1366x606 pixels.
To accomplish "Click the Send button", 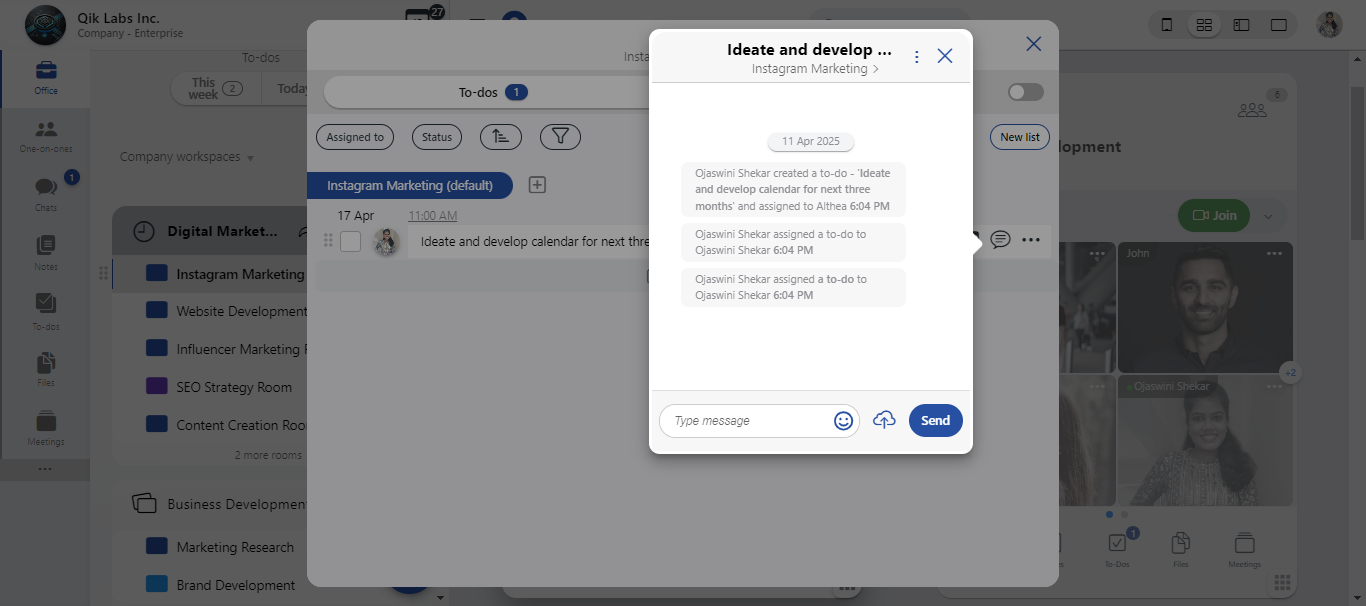I will pyautogui.click(x=935, y=420).
